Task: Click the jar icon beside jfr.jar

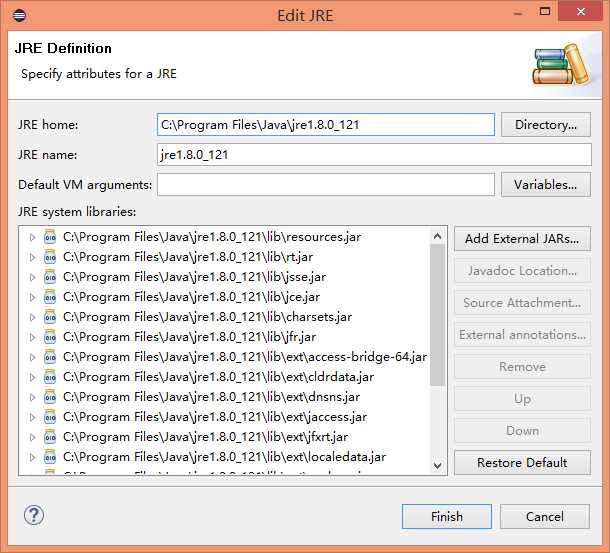Action: tap(50, 337)
